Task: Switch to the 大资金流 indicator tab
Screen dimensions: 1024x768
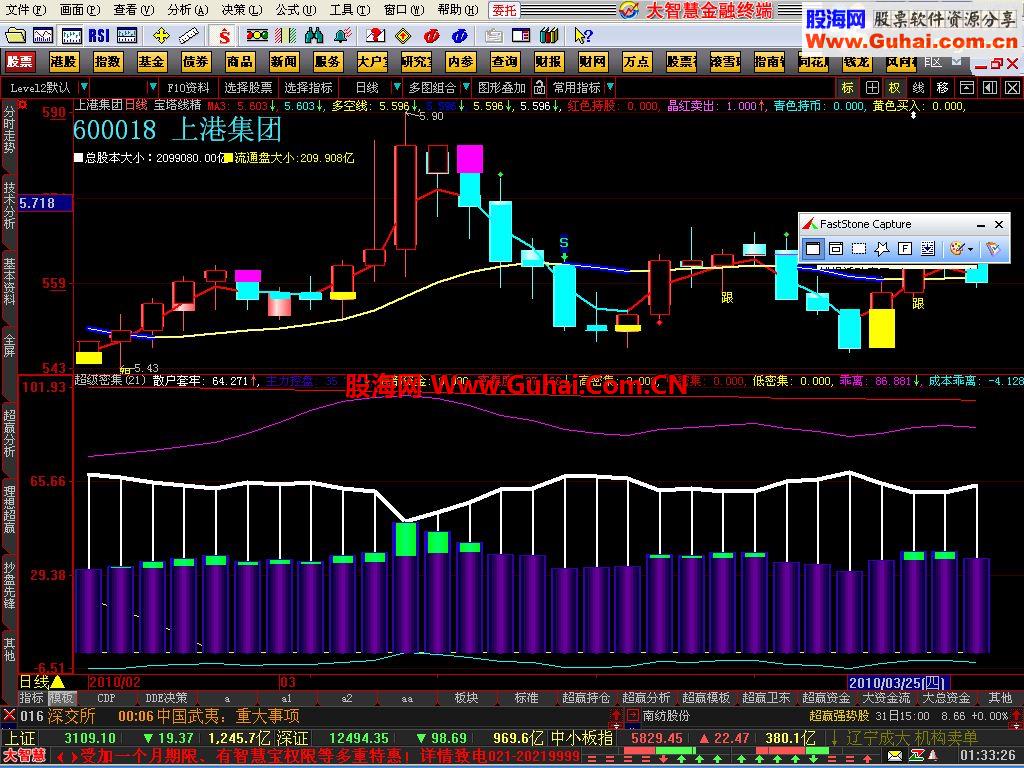Action: (886, 698)
